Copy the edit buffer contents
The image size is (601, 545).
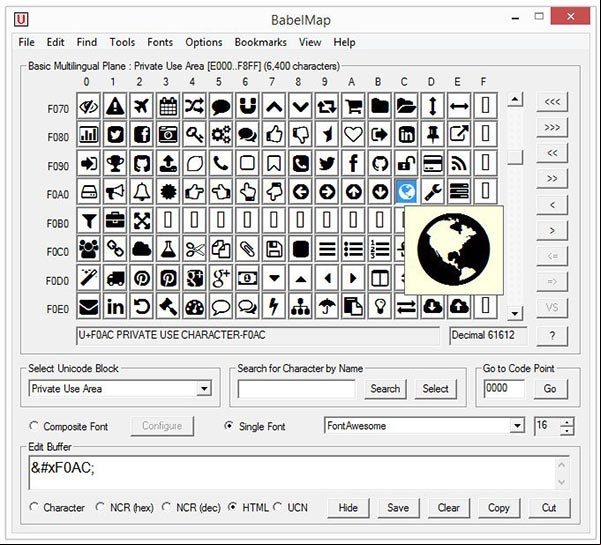click(x=499, y=508)
